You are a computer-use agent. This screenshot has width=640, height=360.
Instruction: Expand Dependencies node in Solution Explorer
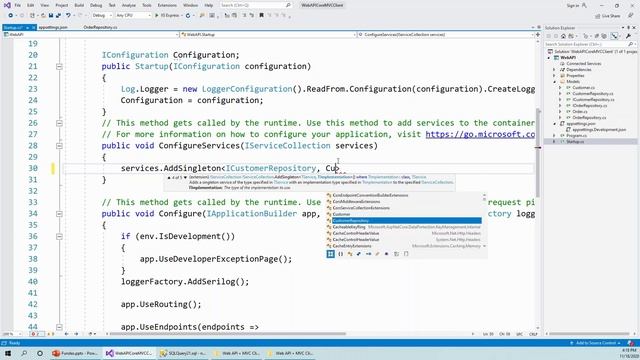[x=554, y=70]
